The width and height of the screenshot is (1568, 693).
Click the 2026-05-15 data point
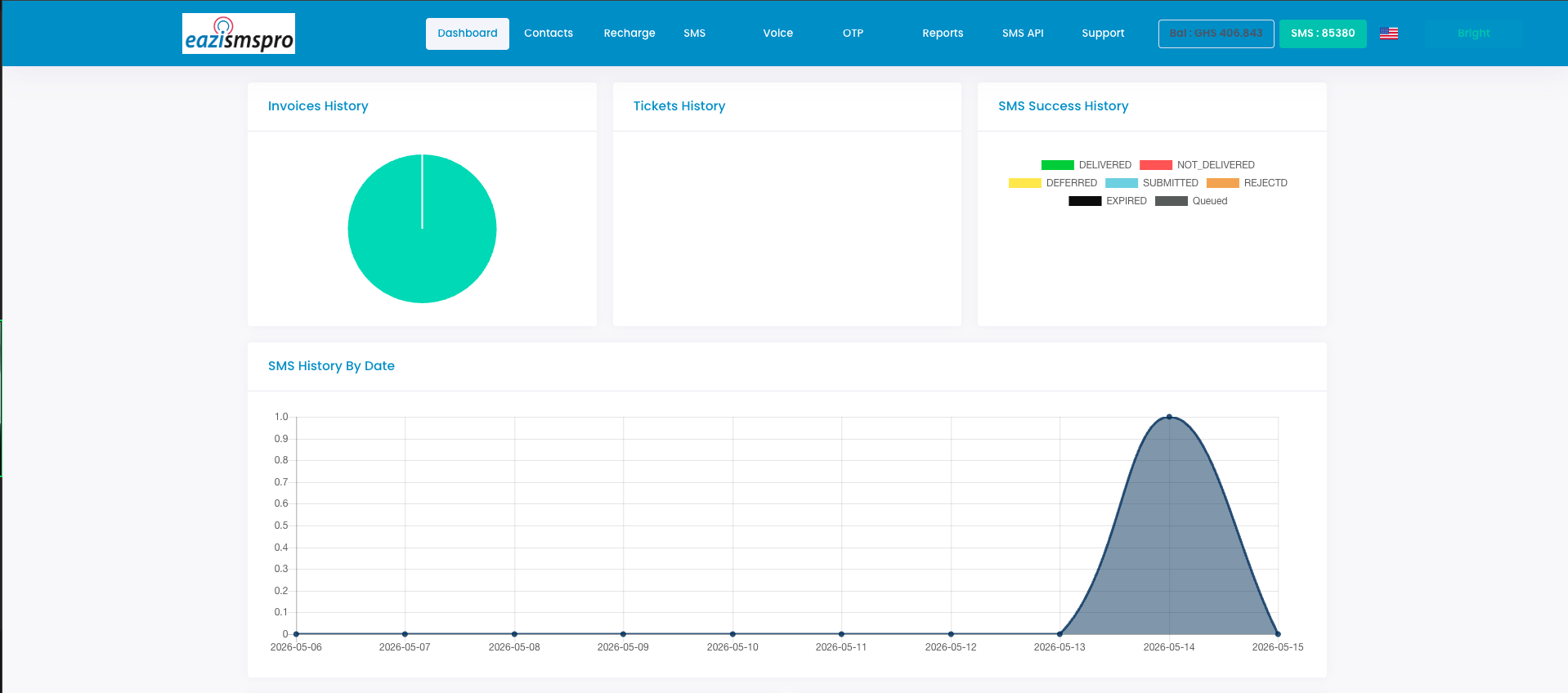(1278, 634)
